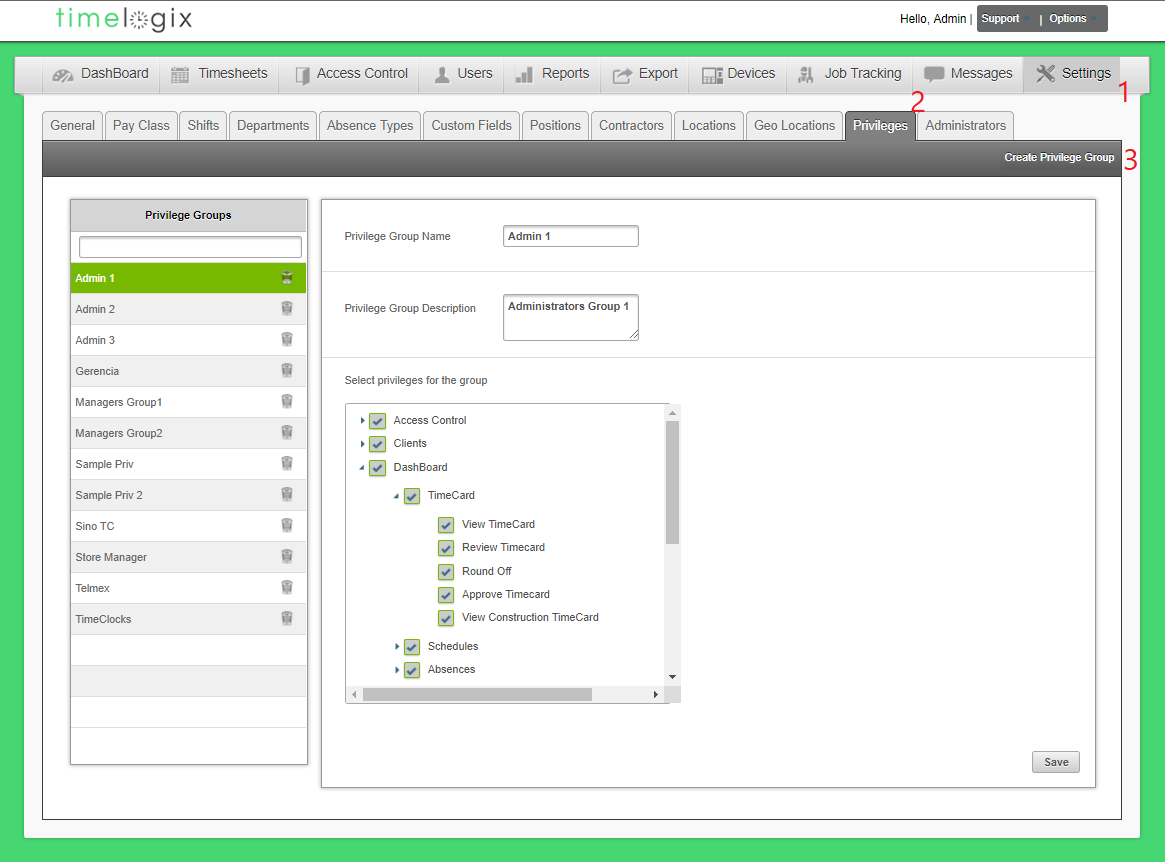Uncheck View TimeCard privilege

point(447,525)
